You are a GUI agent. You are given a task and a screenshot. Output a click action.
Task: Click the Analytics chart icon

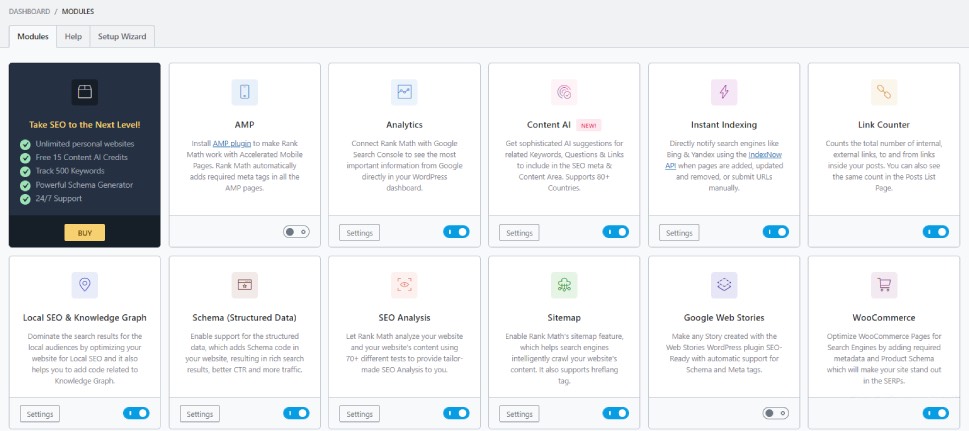tap(404, 92)
